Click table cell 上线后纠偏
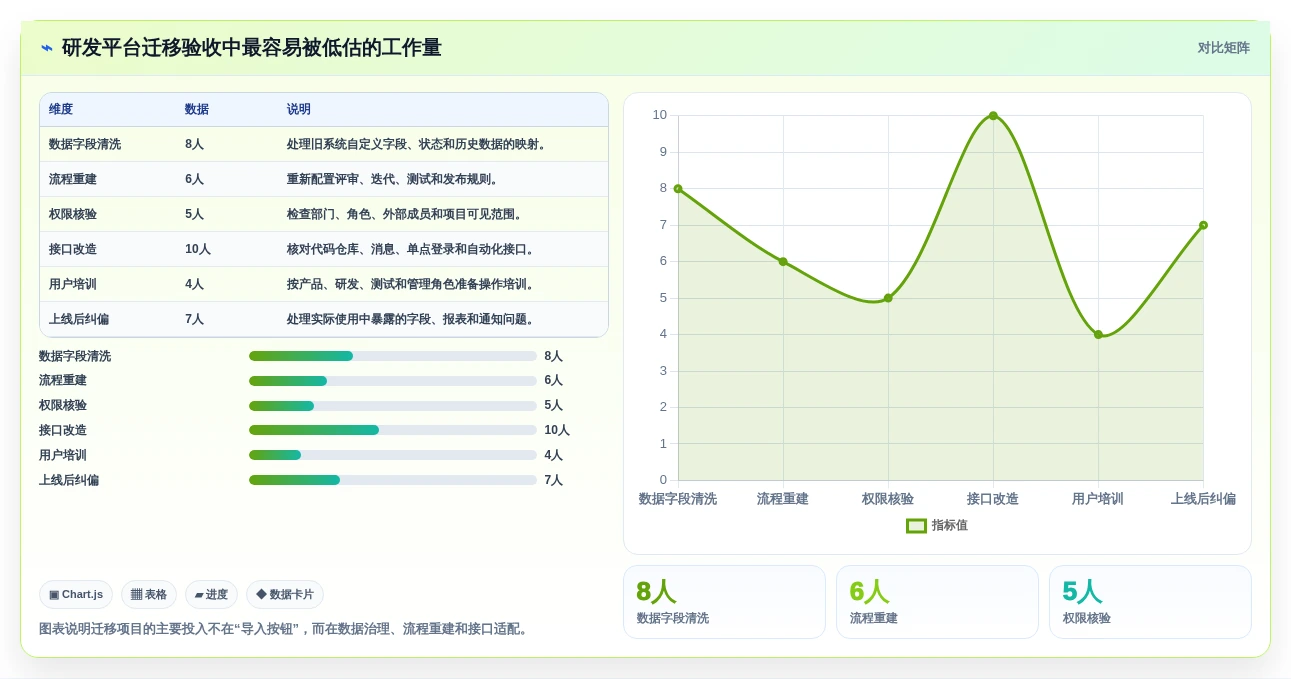Viewport: 1291px width, 679px height. coord(79,319)
